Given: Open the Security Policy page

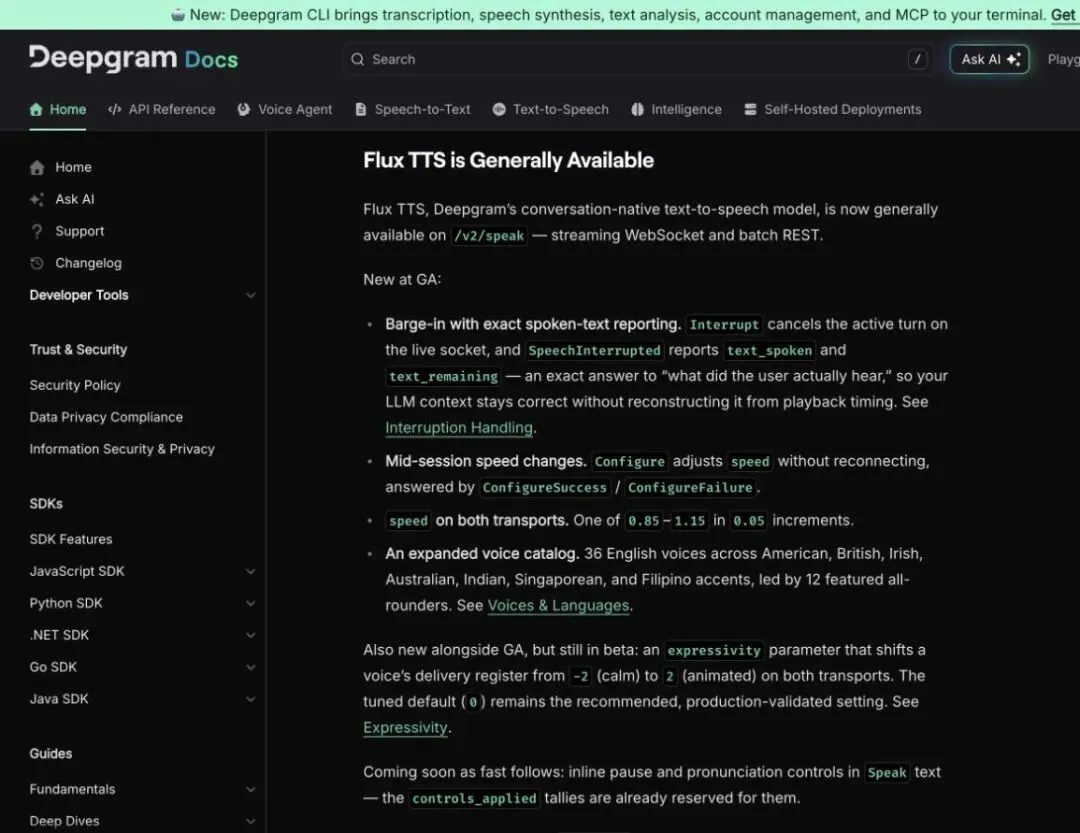Looking at the screenshot, I should [x=75, y=385].
